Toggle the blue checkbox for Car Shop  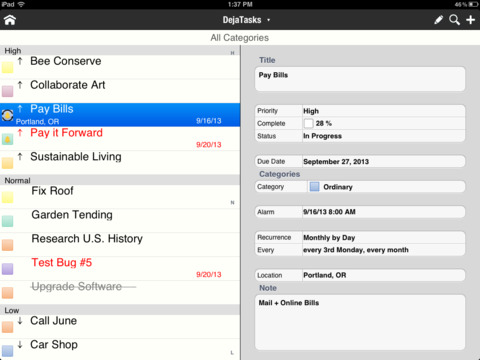7,351
